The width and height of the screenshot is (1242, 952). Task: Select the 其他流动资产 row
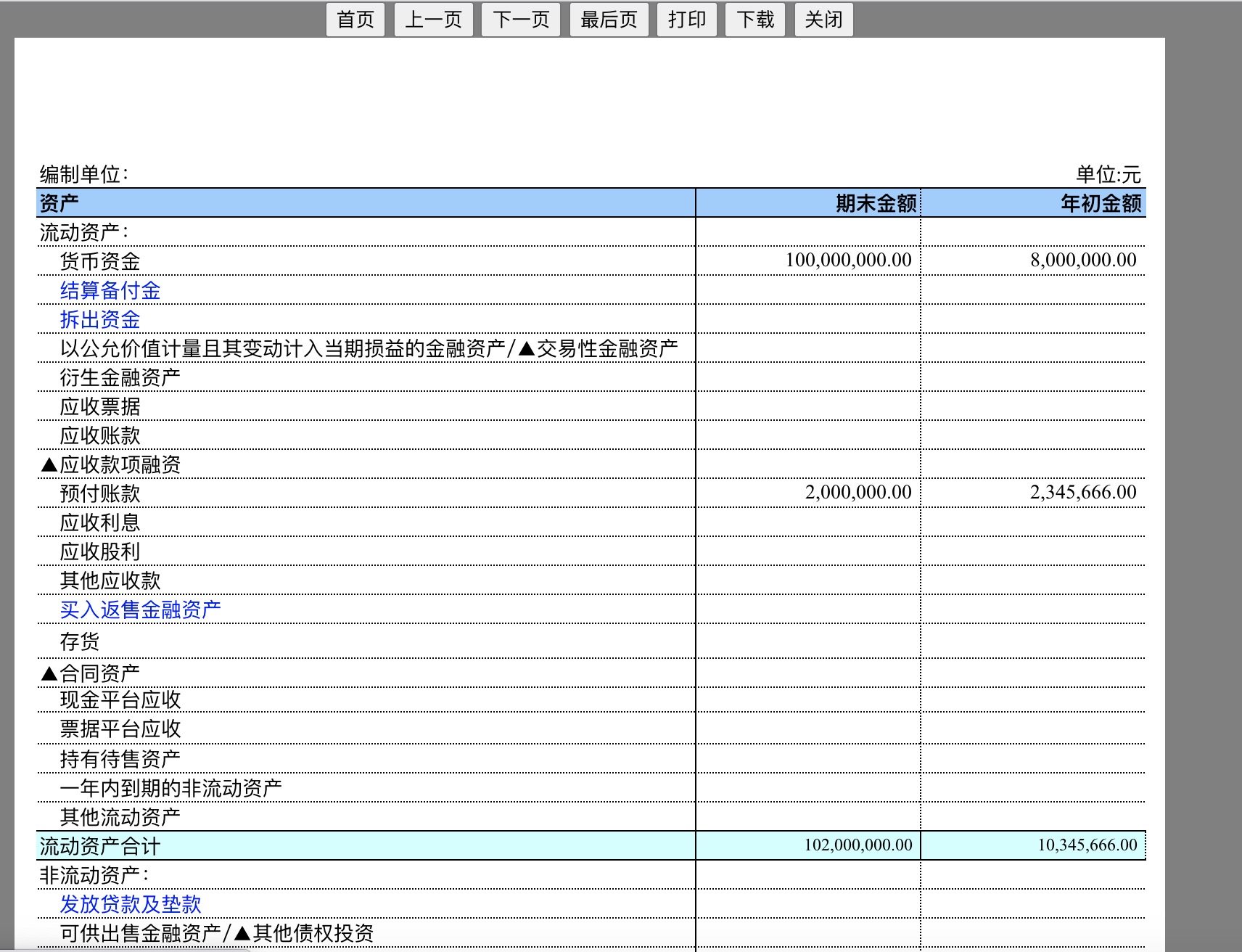tap(591, 817)
